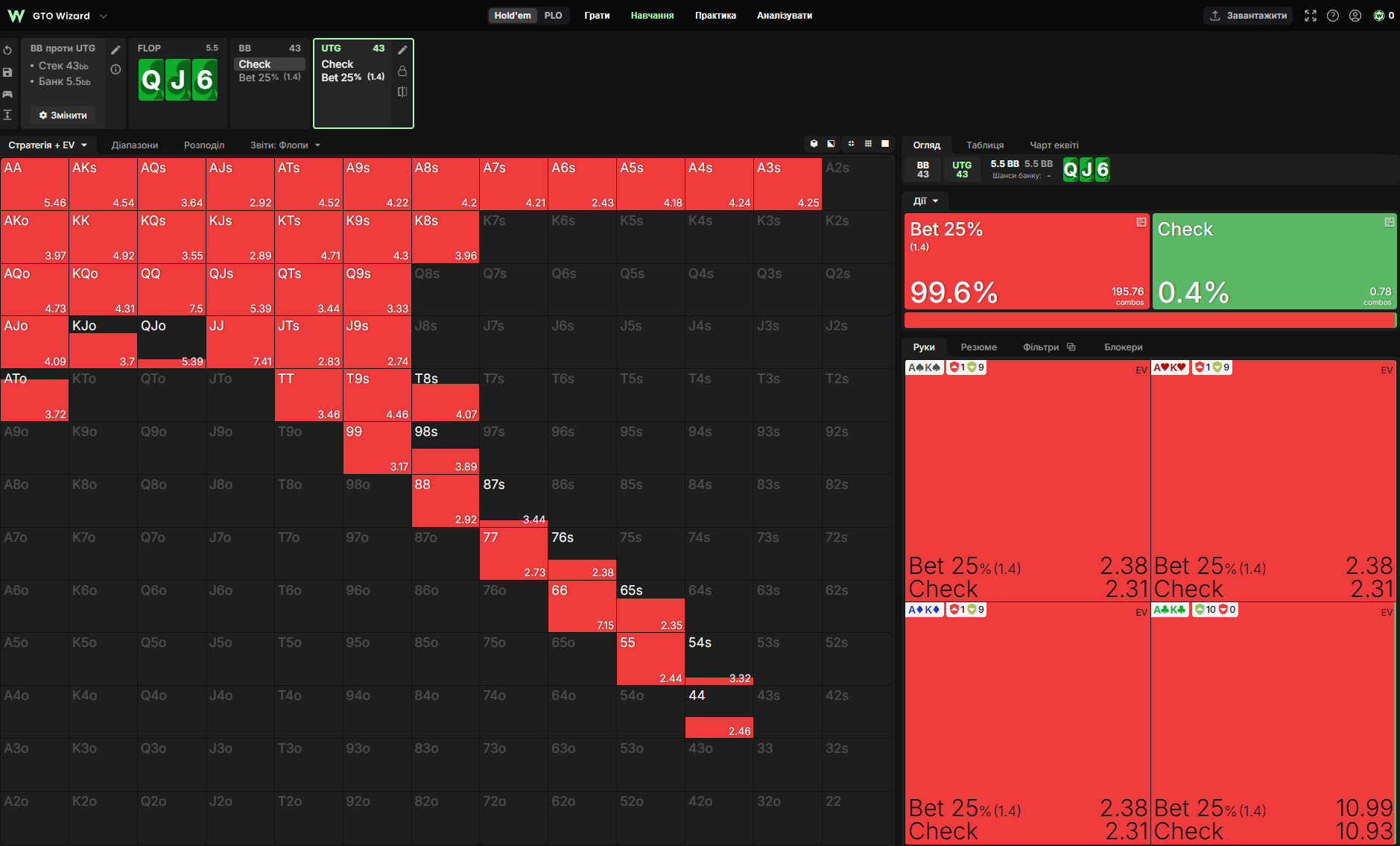Image resolution: width=1400 pixels, height=846 pixels.
Task: Expand the Звіти: Флопи dropdown
Action: point(285,145)
